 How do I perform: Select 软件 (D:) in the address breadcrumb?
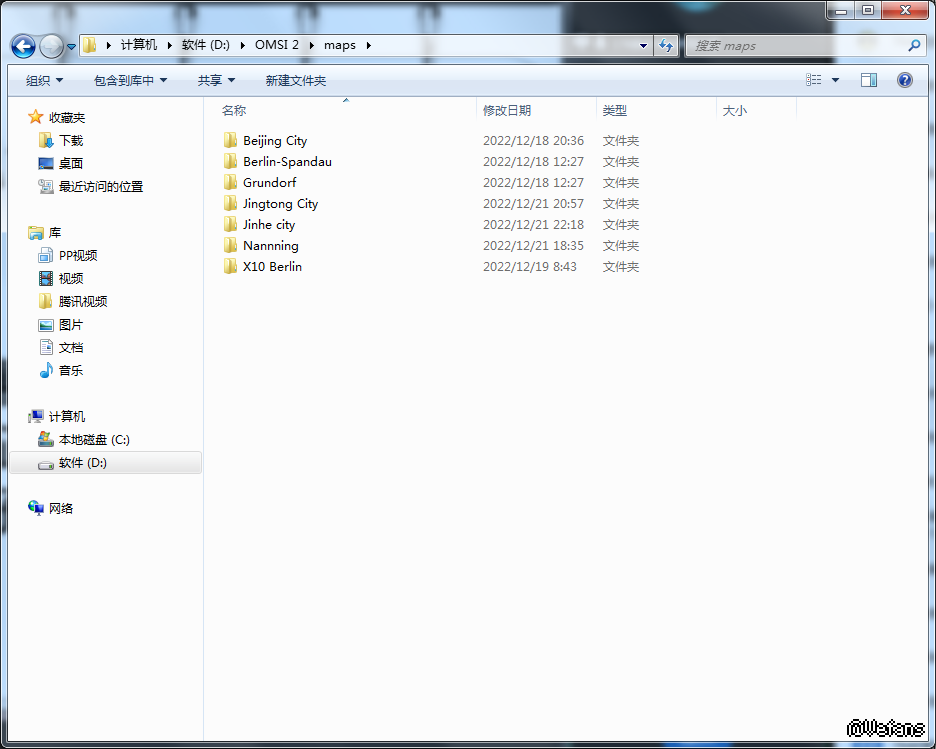click(x=205, y=45)
